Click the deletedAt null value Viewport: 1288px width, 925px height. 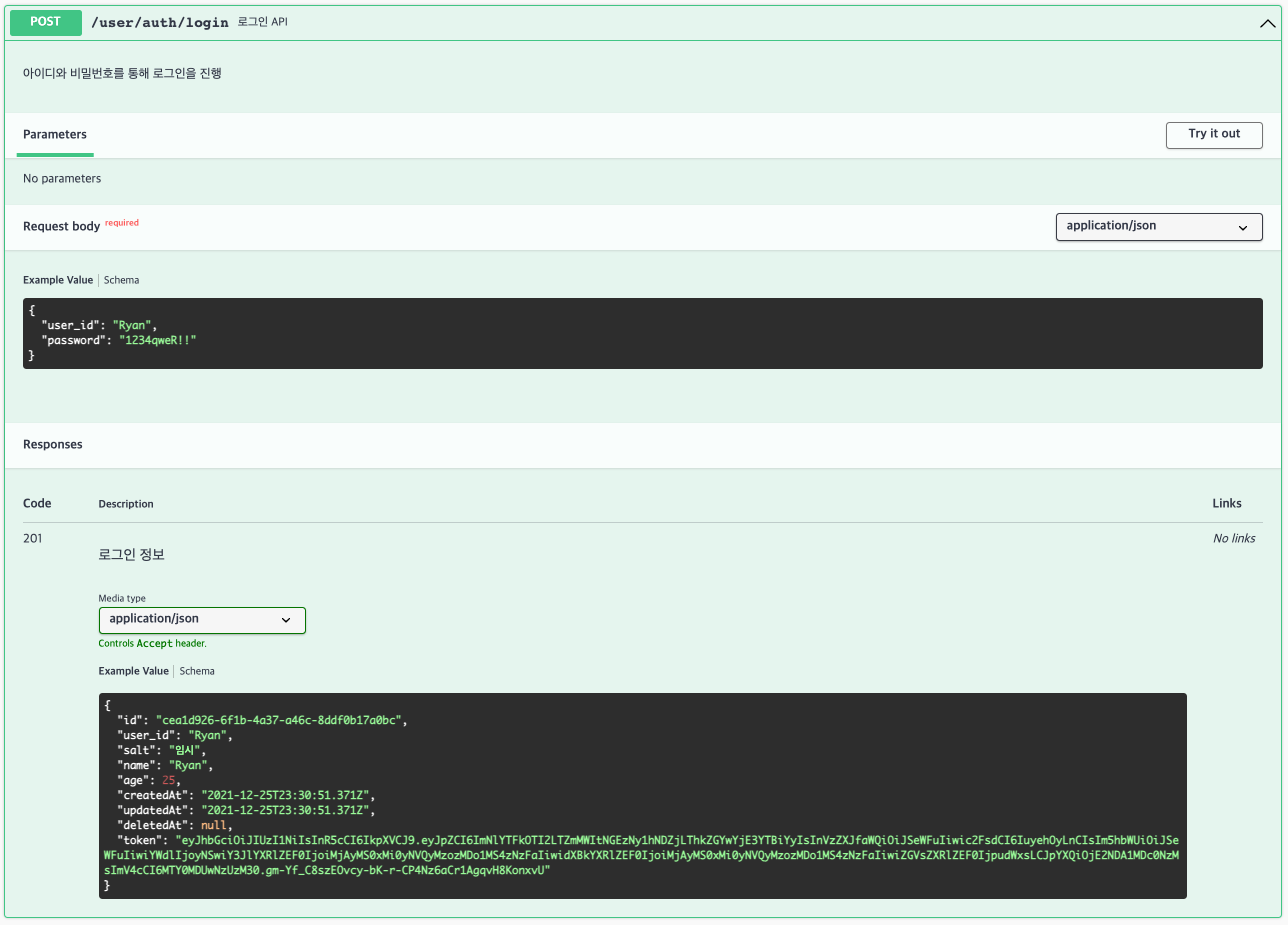tap(213, 825)
